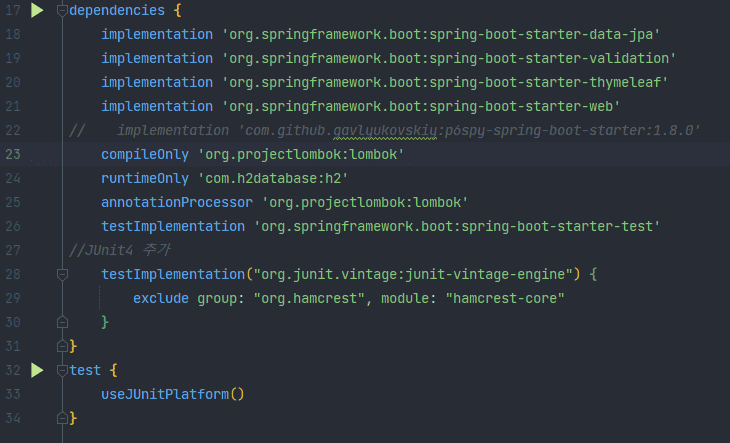Run the test task with green arrow
Image resolution: width=730 pixels, height=443 pixels.
coord(37,370)
